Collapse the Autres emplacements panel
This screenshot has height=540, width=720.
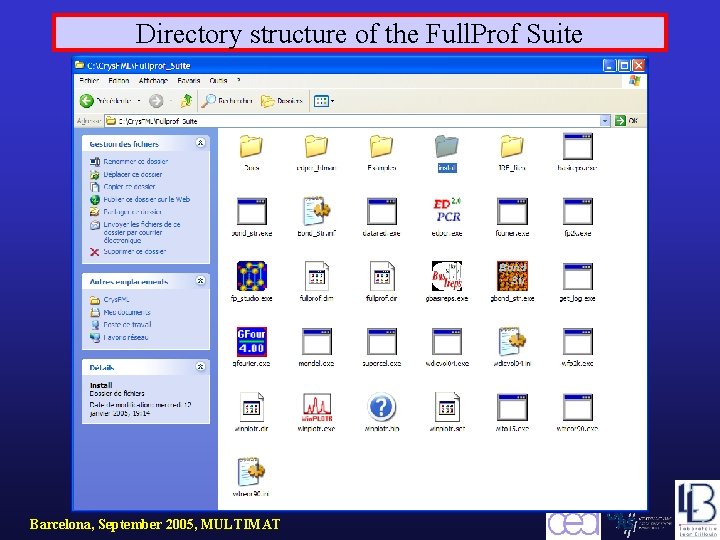pos(200,281)
